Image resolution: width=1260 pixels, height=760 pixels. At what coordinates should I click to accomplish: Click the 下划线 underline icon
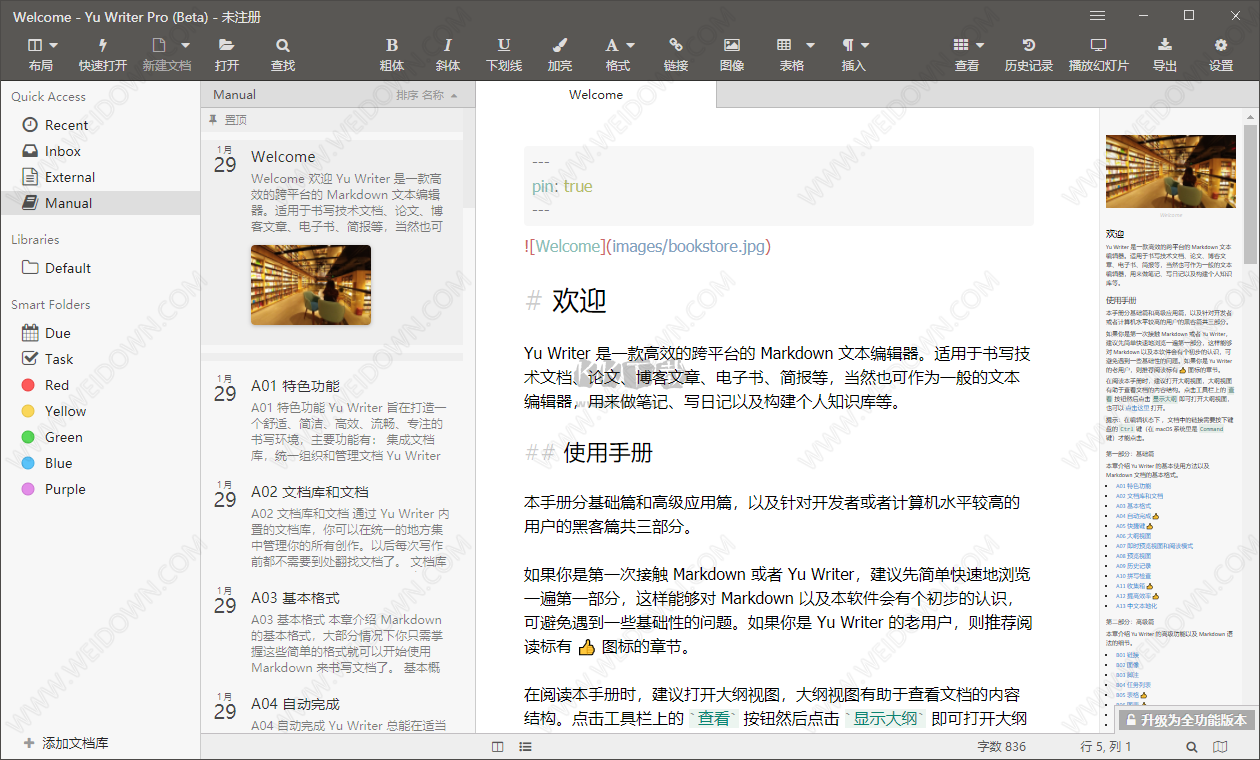coord(504,52)
